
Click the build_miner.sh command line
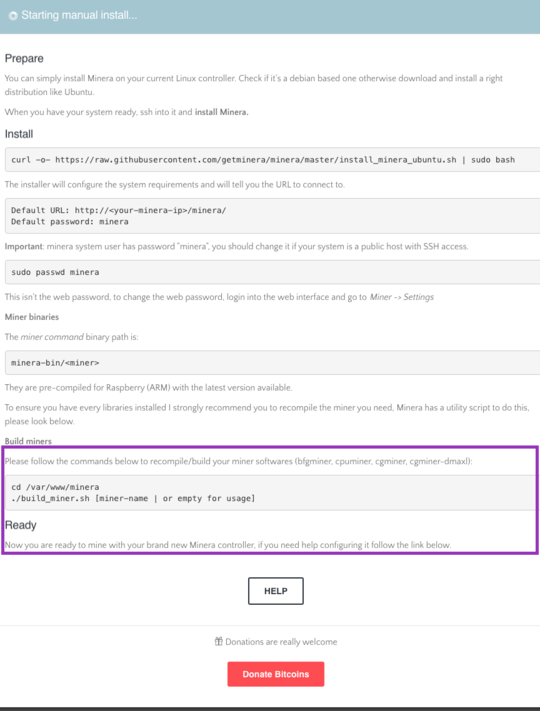click(133, 498)
